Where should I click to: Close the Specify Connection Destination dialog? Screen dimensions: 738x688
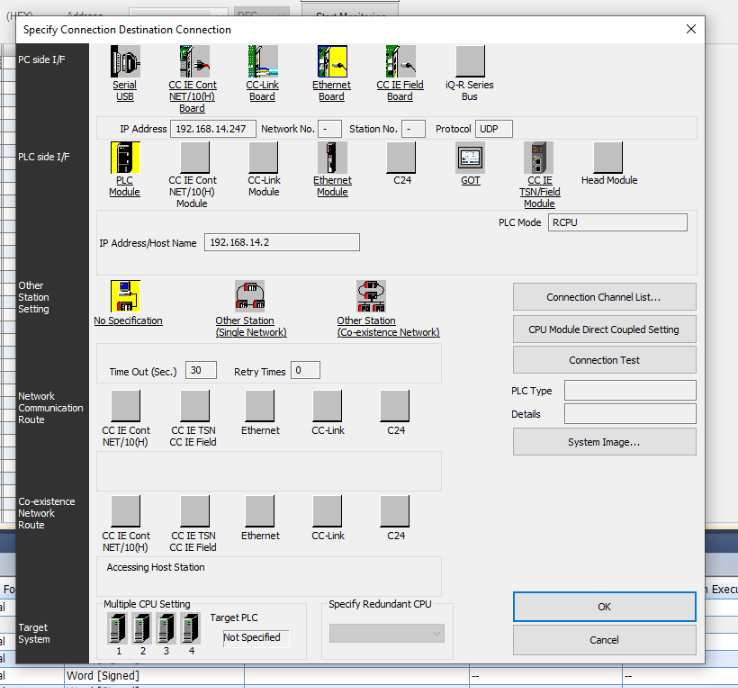click(691, 29)
